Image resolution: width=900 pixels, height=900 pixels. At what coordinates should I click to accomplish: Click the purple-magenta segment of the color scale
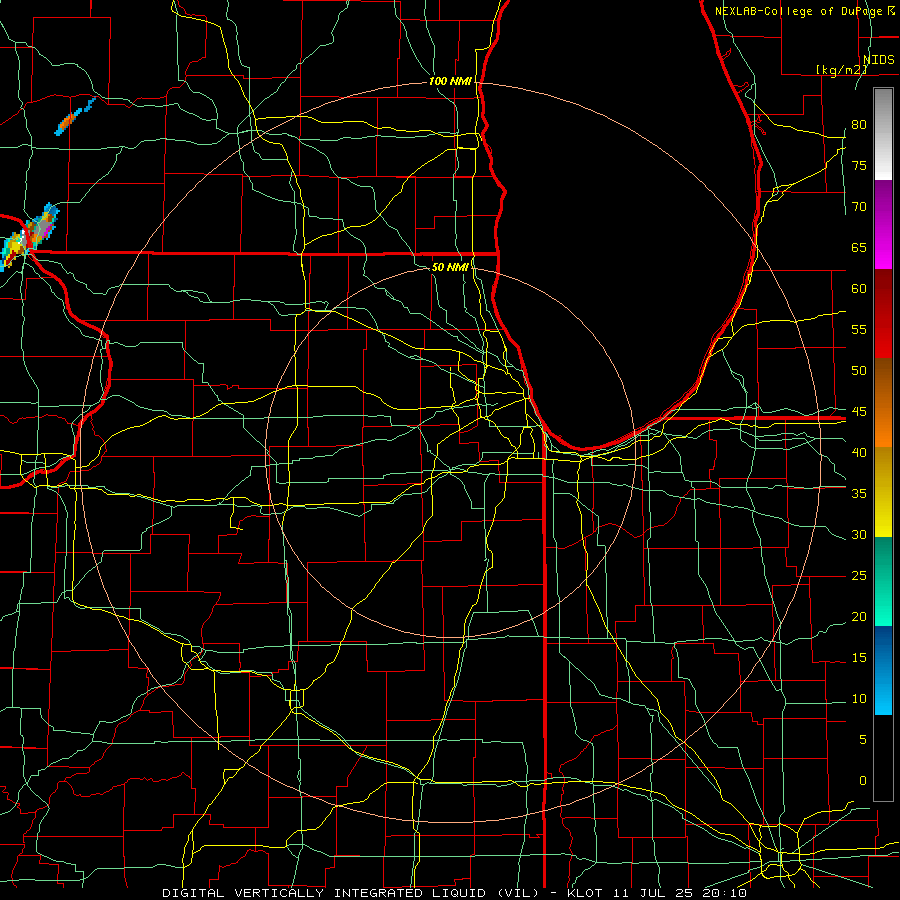pyautogui.click(x=883, y=225)
